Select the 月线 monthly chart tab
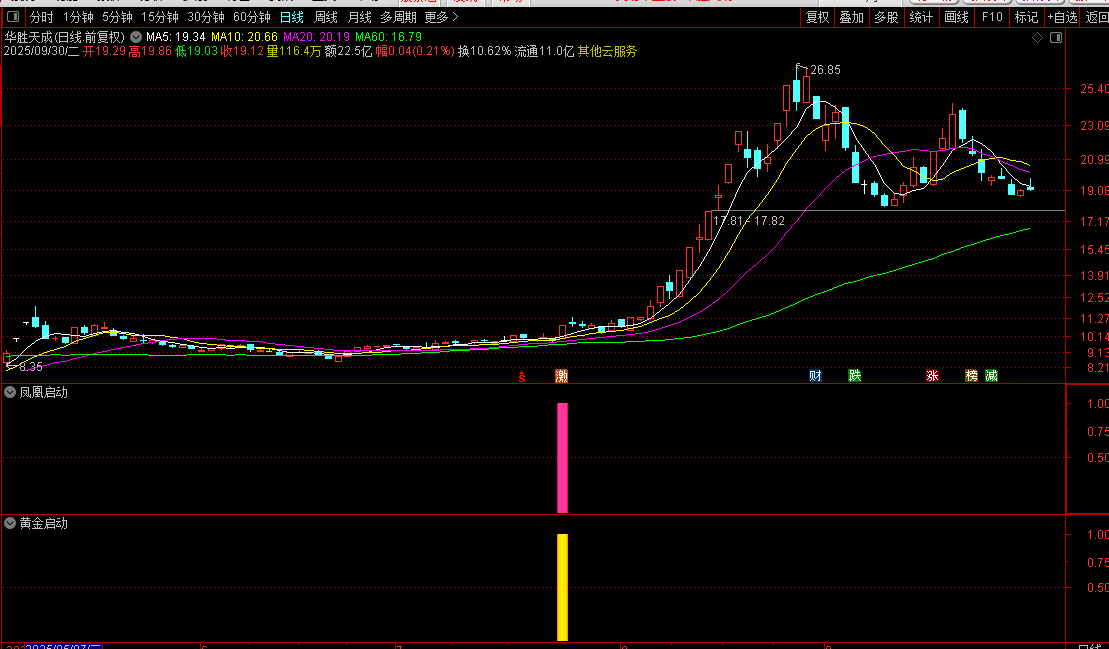This screenshot has height=649, width=1109. (x=359, y=17)
